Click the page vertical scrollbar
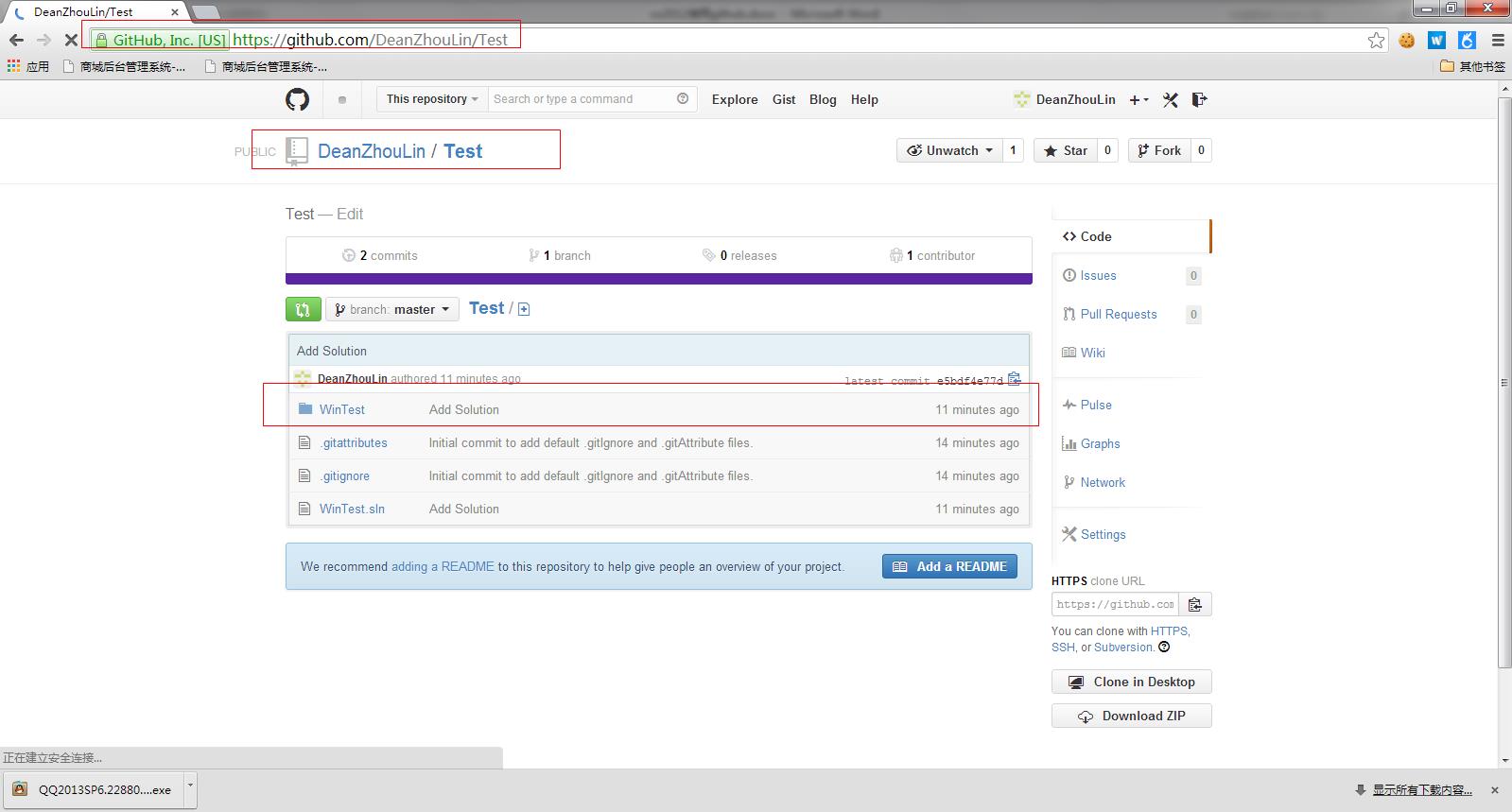This screenshot has width=1512, height=812. click(1505, 383)
